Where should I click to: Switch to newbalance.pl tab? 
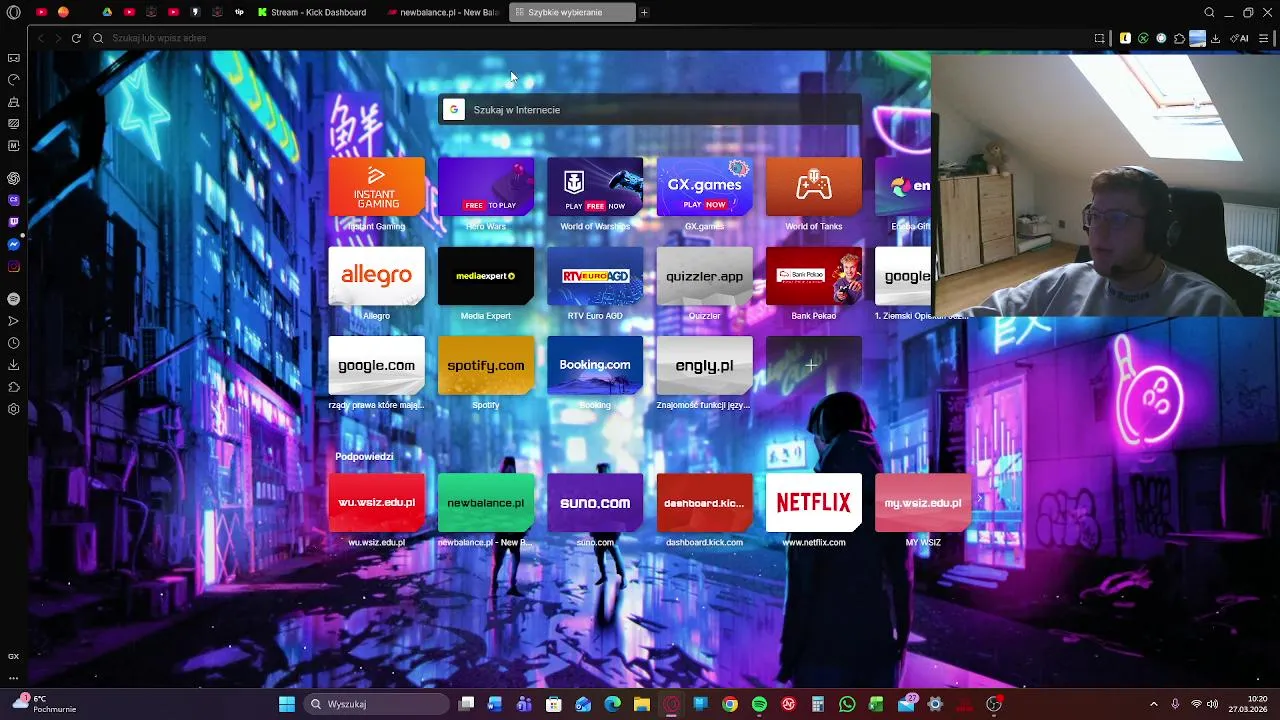tap(442, 12)
